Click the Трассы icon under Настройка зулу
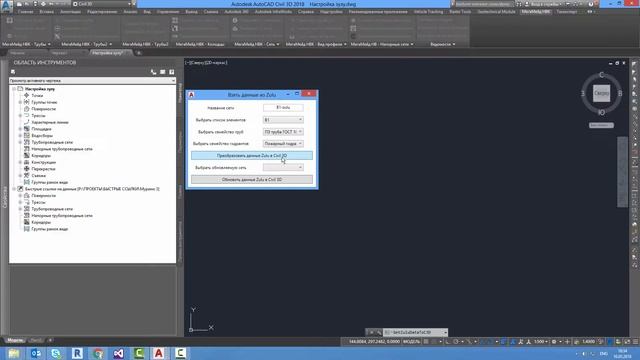 pos(27,116)
